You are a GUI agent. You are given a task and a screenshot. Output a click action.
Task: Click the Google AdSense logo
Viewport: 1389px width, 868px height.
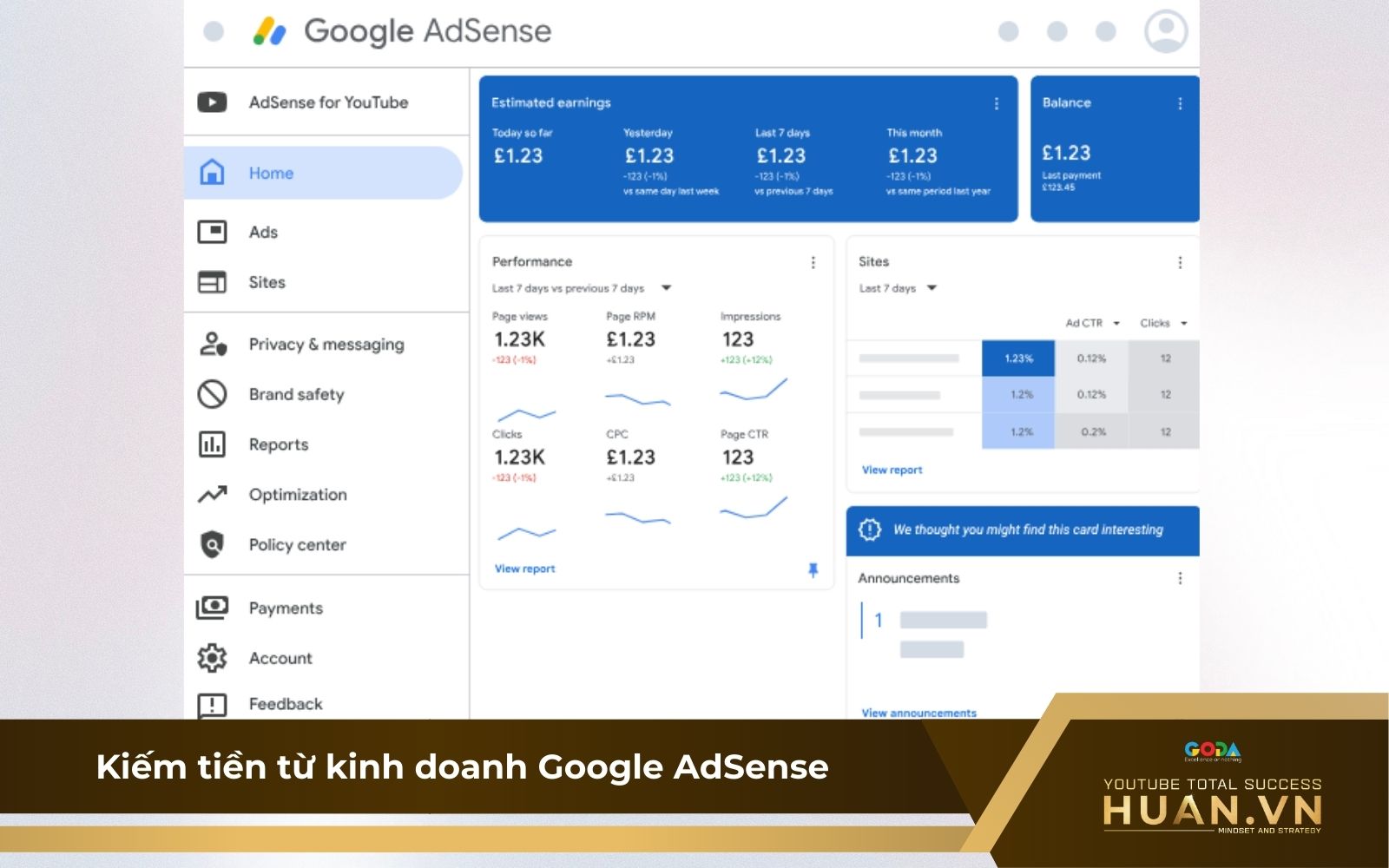[404, 31]
